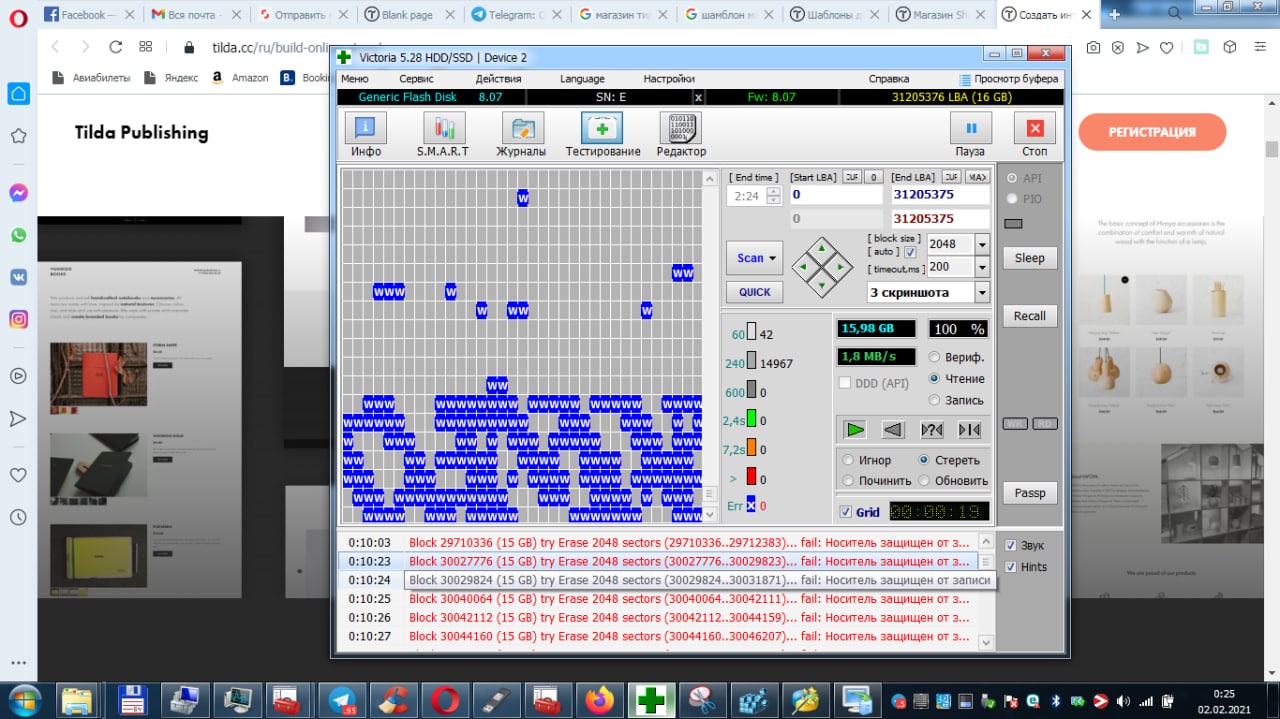Toggle the Grid checkbox
1280x719 pixels.
(846, 512)
